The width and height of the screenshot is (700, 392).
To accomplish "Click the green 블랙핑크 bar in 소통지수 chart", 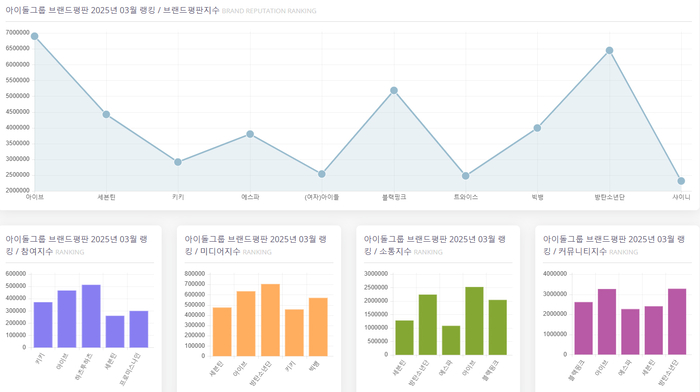I will pos(498,327).
